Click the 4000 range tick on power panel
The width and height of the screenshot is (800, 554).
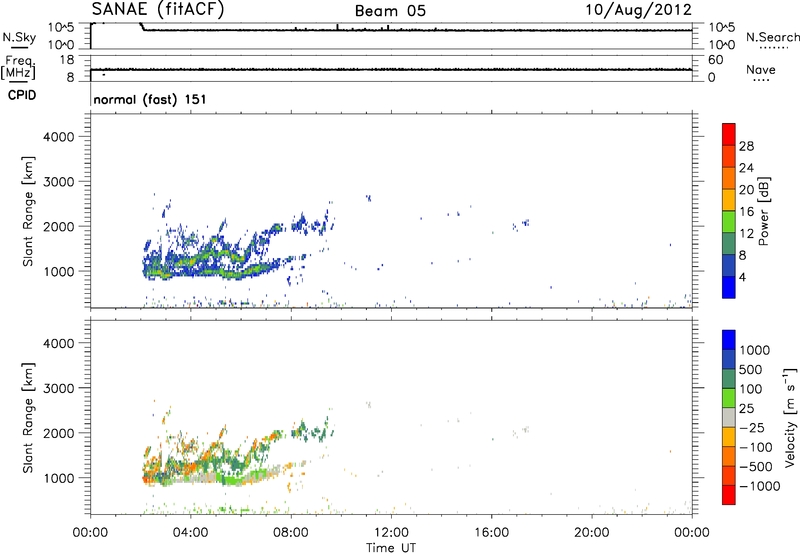[x=59, y=137]
